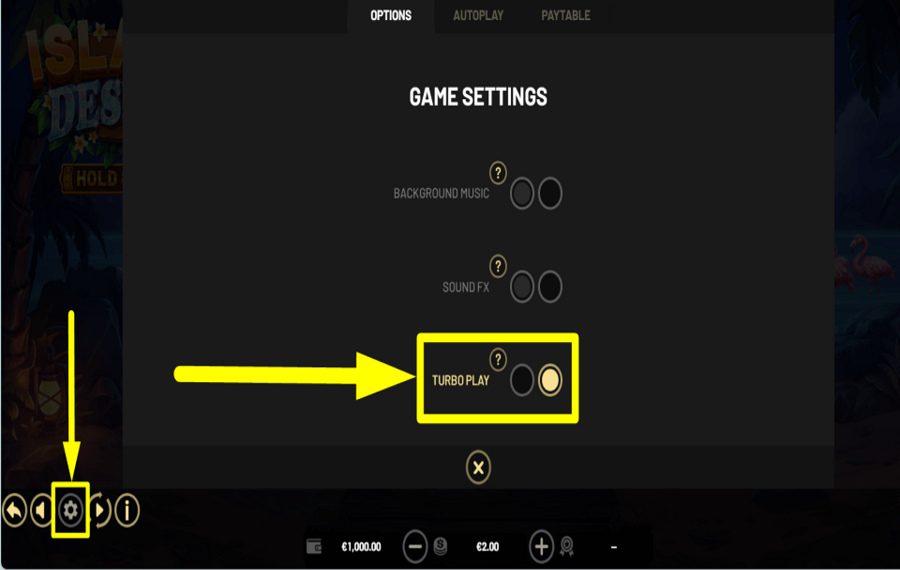Click the autoplay circular arrow icon

[x=100, y=510]
